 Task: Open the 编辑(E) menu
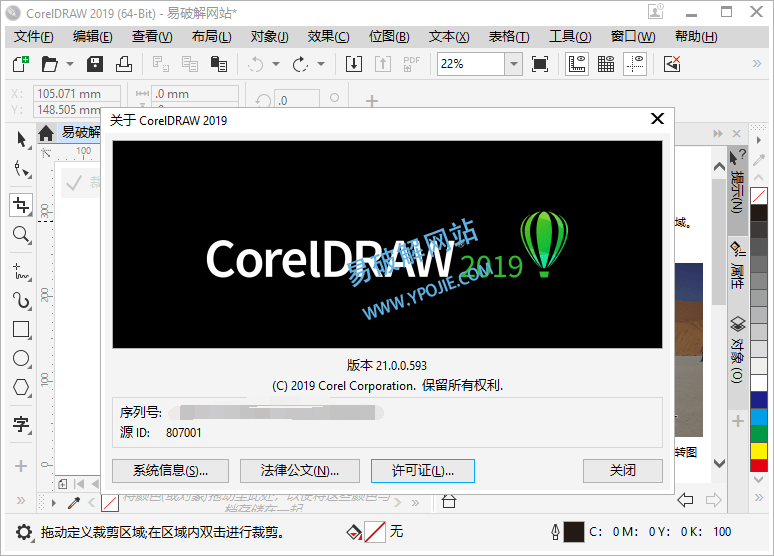click(92, 37)
